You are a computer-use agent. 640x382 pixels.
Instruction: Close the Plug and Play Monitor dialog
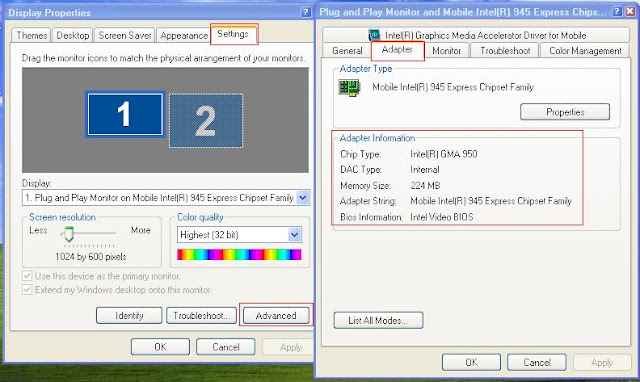click(630, 11)
